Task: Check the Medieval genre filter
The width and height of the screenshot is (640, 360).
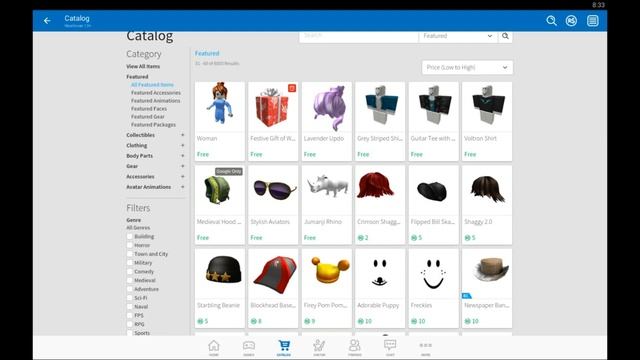Action: (130, 280)
